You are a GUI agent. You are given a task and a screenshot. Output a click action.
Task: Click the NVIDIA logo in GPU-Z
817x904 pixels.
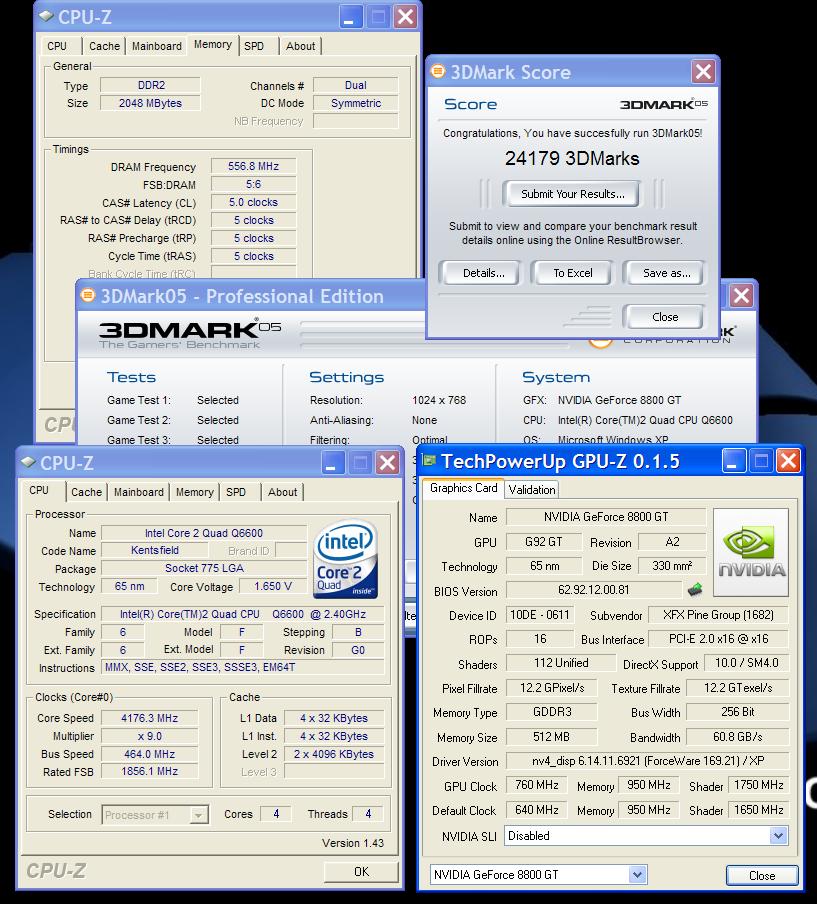[x=751, y=552]
